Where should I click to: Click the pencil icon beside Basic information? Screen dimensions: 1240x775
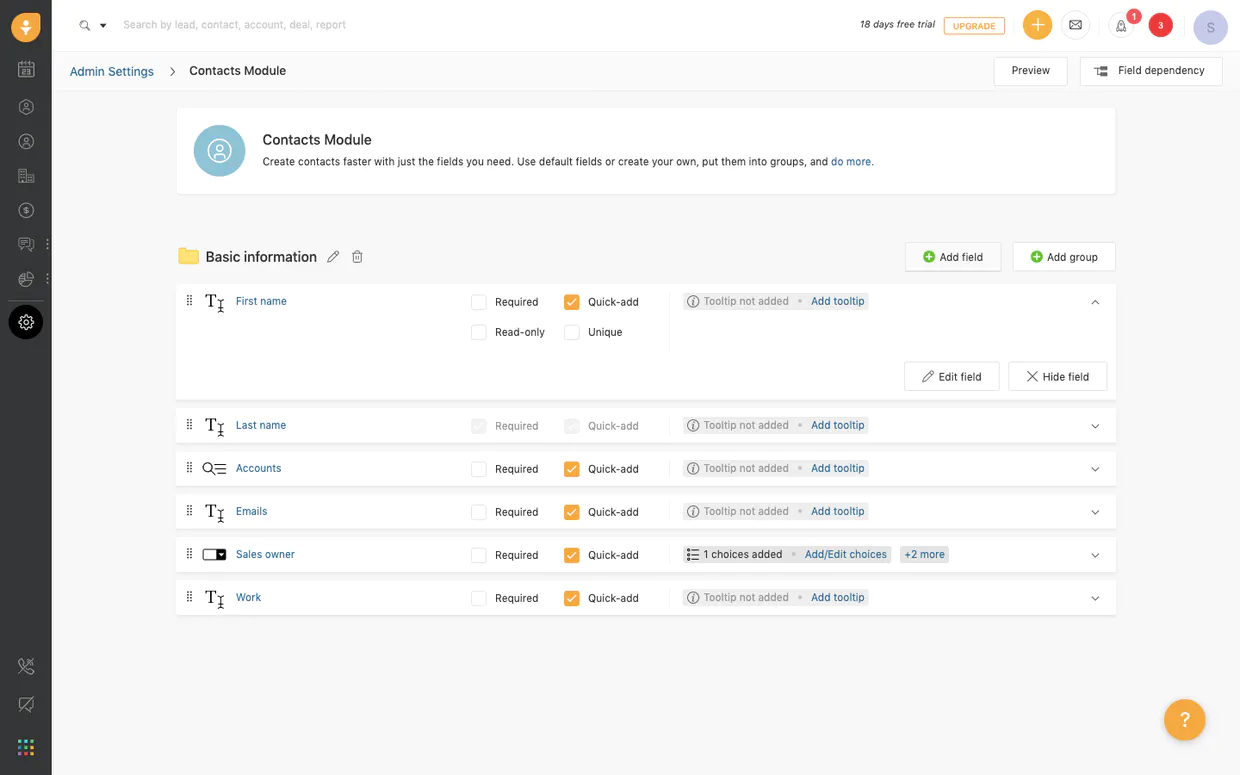tap(333, 257)
